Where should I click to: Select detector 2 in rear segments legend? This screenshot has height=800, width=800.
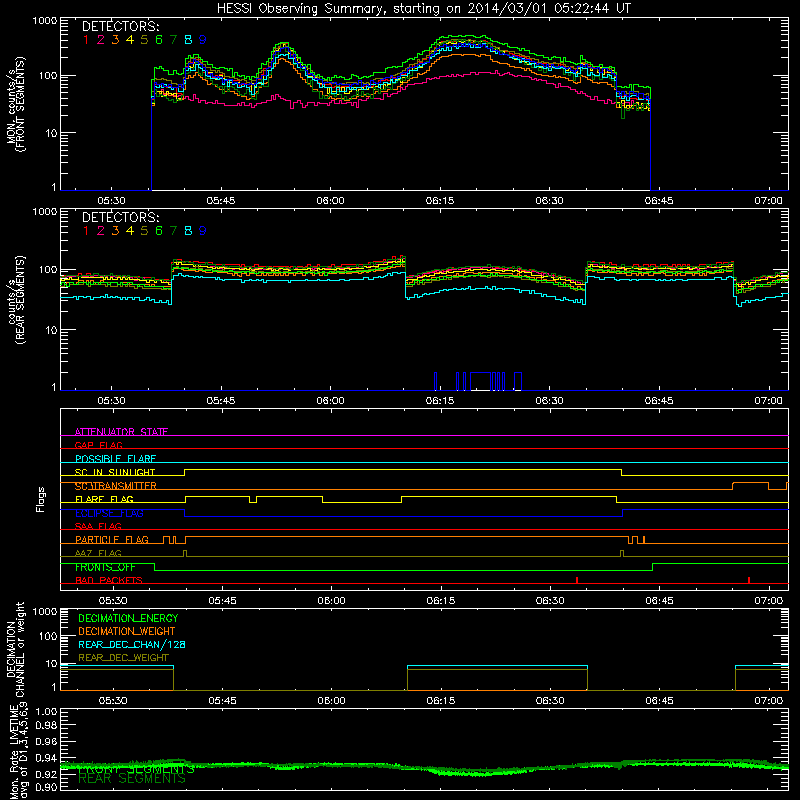coord(101,231)
